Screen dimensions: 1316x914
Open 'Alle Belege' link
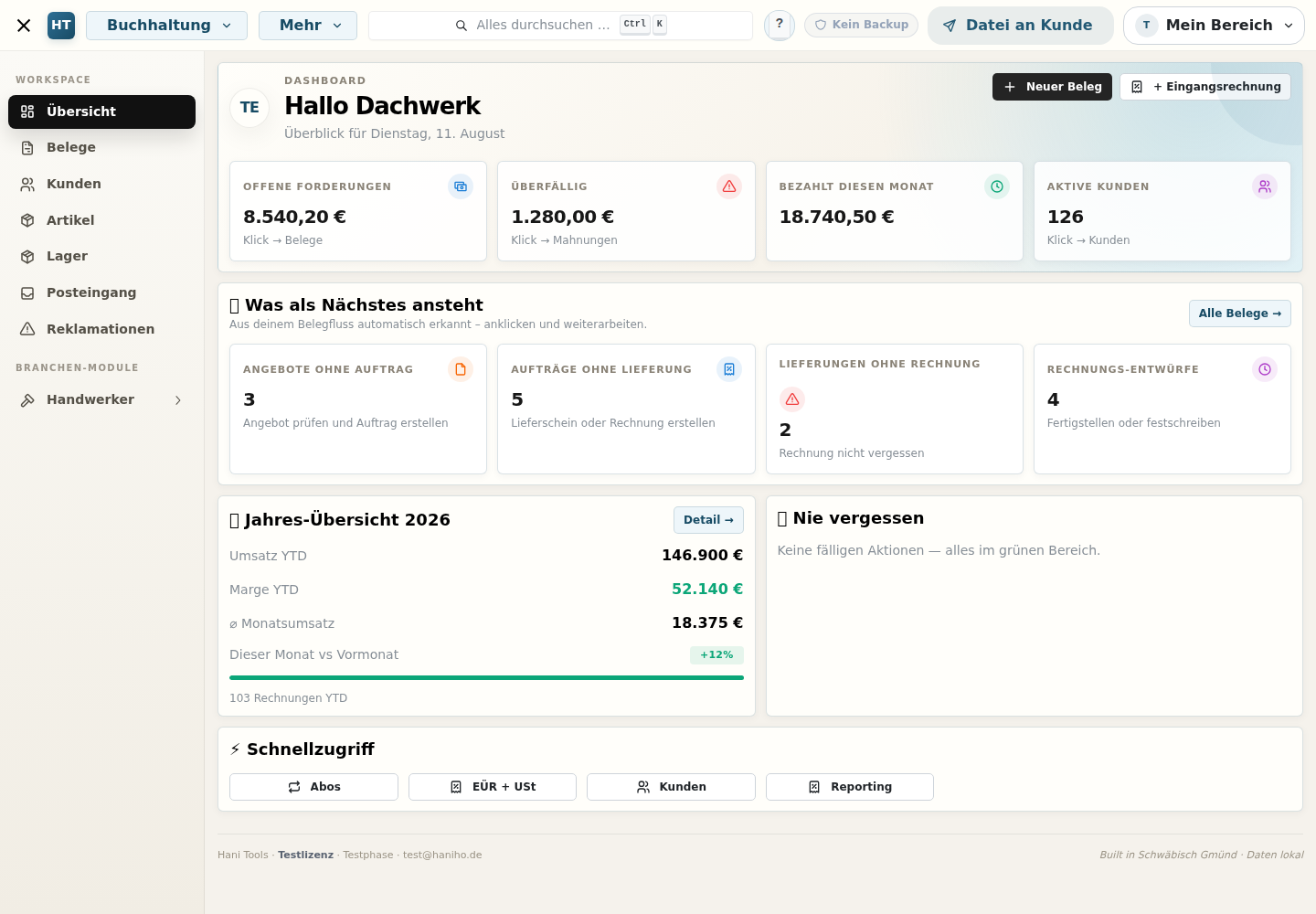(1240, 314)
